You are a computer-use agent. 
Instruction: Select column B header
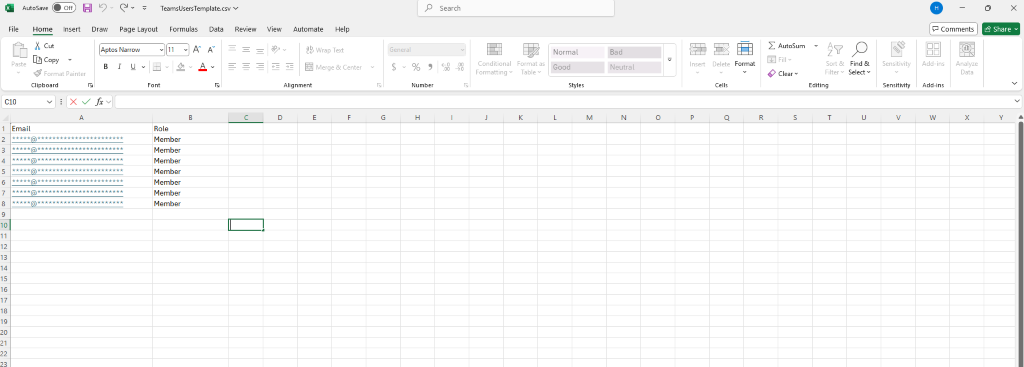coord(190,118)
